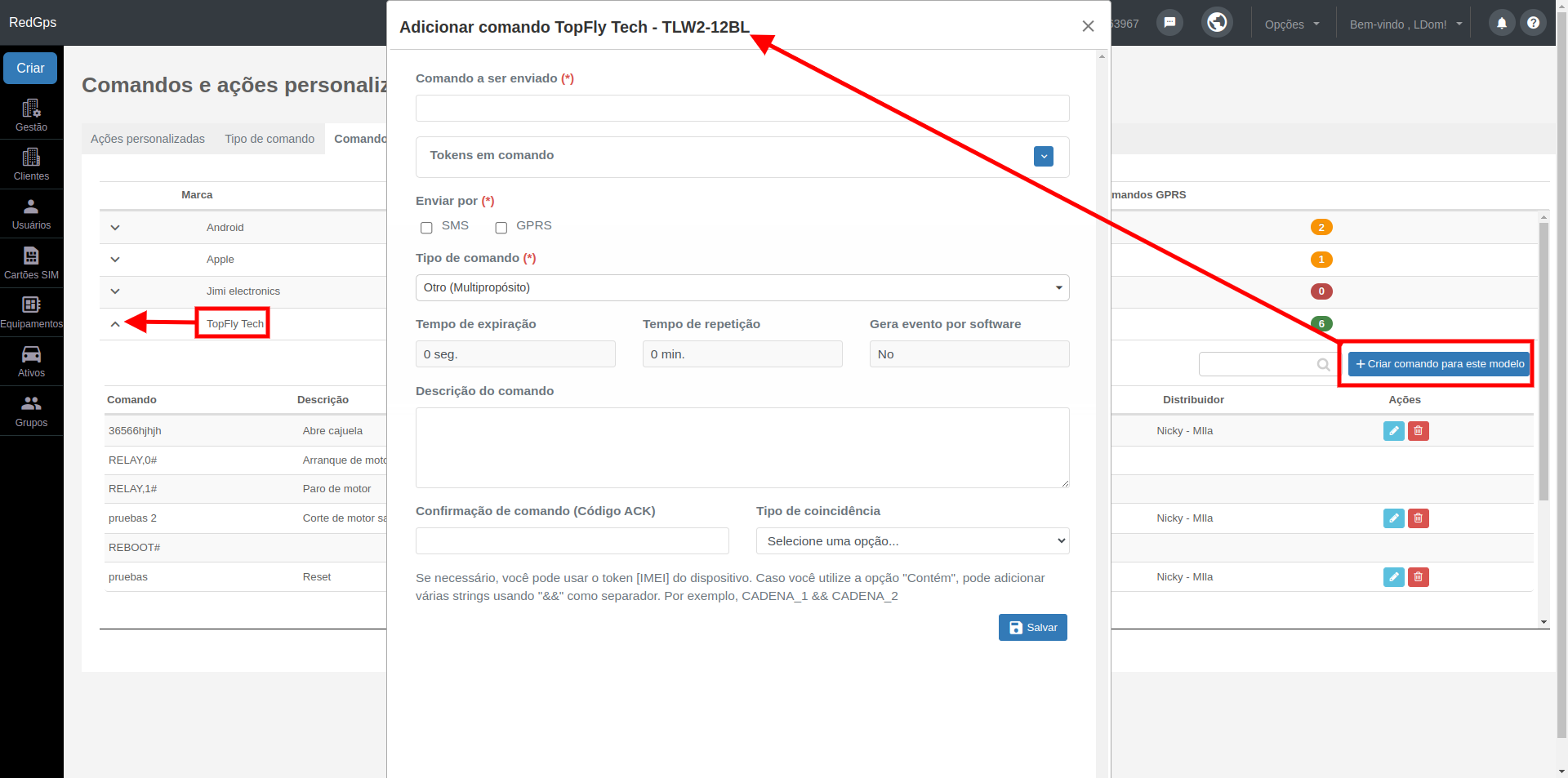
Task: Edit the pruebas Reset command row
Action: [x=1393, y=577]
